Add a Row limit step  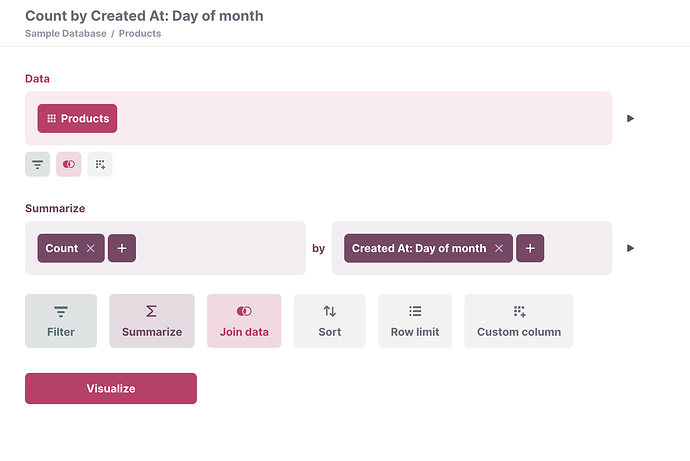click(x=415, y=321)
